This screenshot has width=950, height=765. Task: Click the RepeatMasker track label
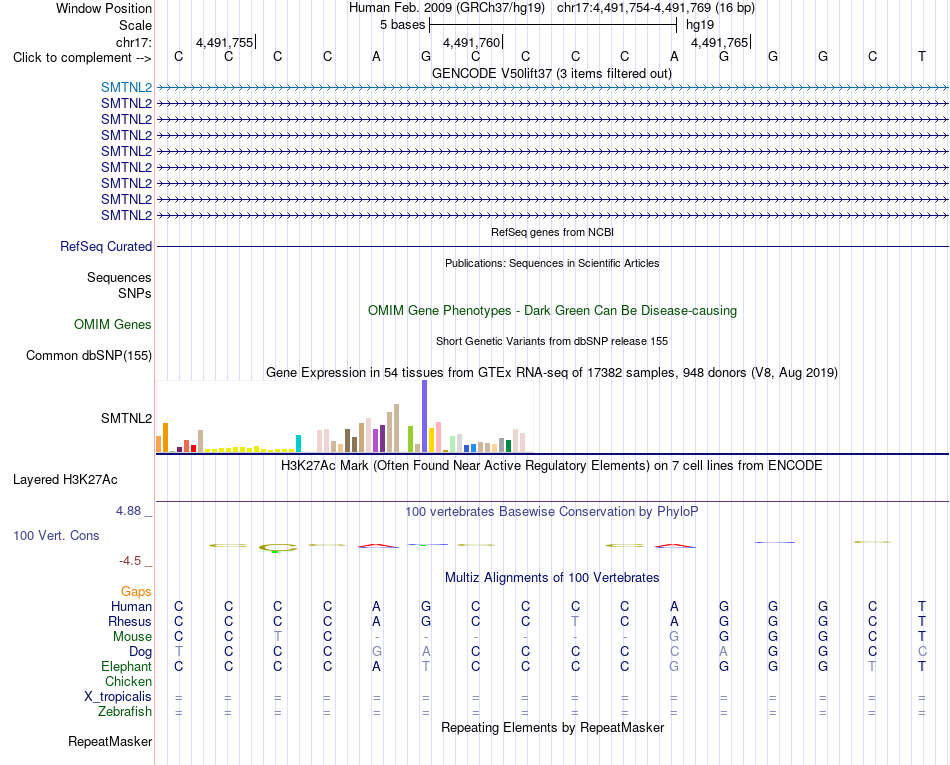pos(110,741)
